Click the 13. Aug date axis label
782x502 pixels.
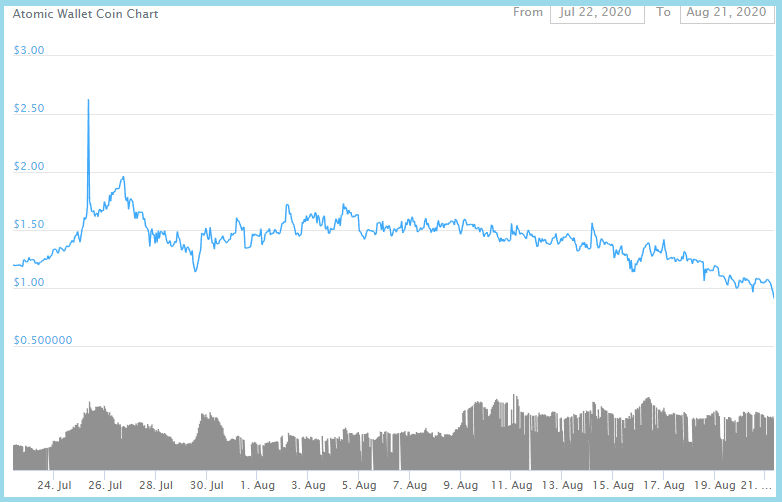[x=562, y=485]
